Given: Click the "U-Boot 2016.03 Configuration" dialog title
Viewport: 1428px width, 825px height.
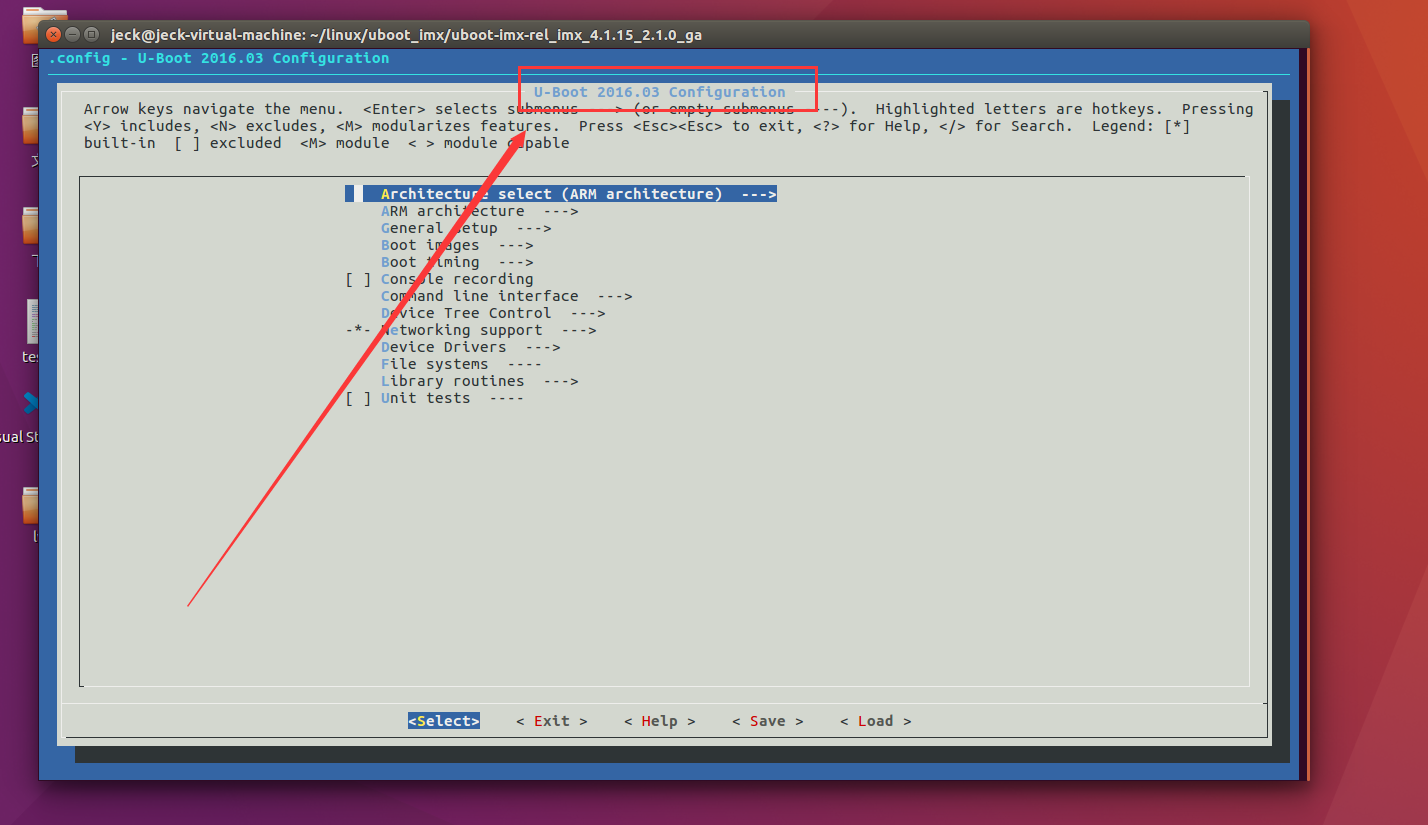Looking at the screenshot, I should coord(660,92).
